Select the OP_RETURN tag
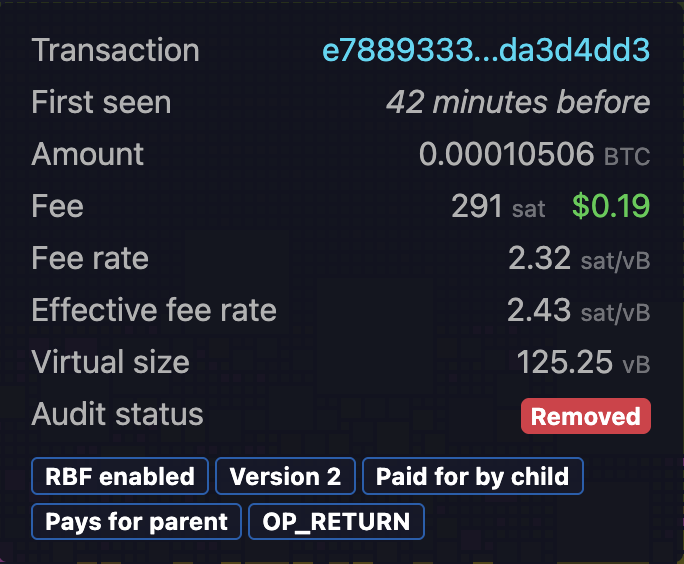The image size is (684, 564). tap(336, 522)
